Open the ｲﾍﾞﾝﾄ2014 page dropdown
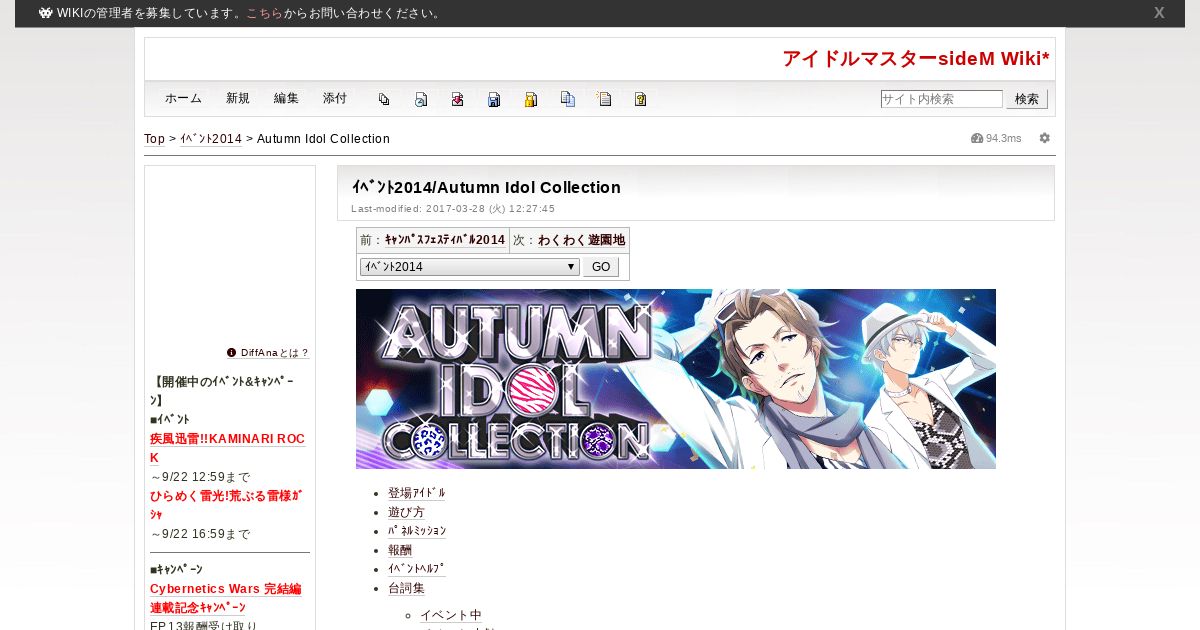Screen dimensions: 1200x630 pyautogui.click(x=469, y=267)
